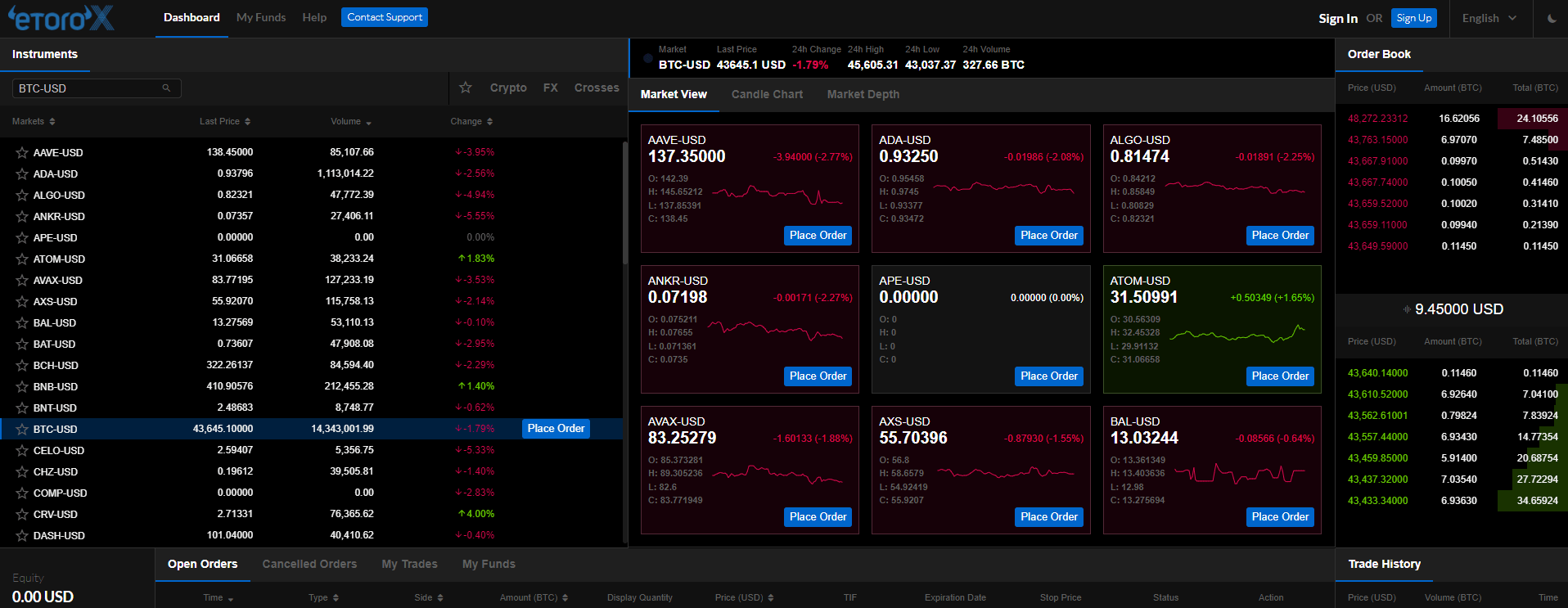
Task: Sort open orders by Side
Action: [x=429, y=597]
